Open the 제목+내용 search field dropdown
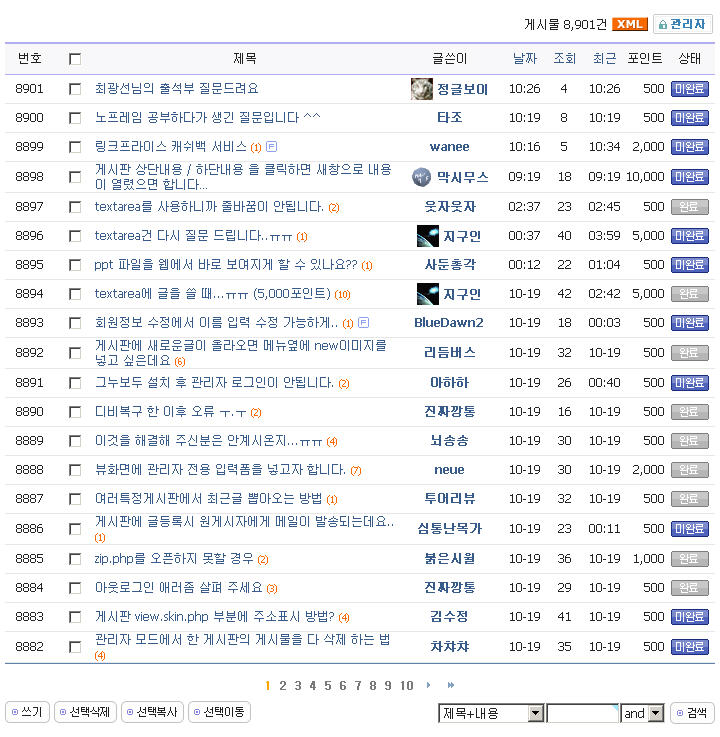The image size is (720, 737). (x=535, y=713)
